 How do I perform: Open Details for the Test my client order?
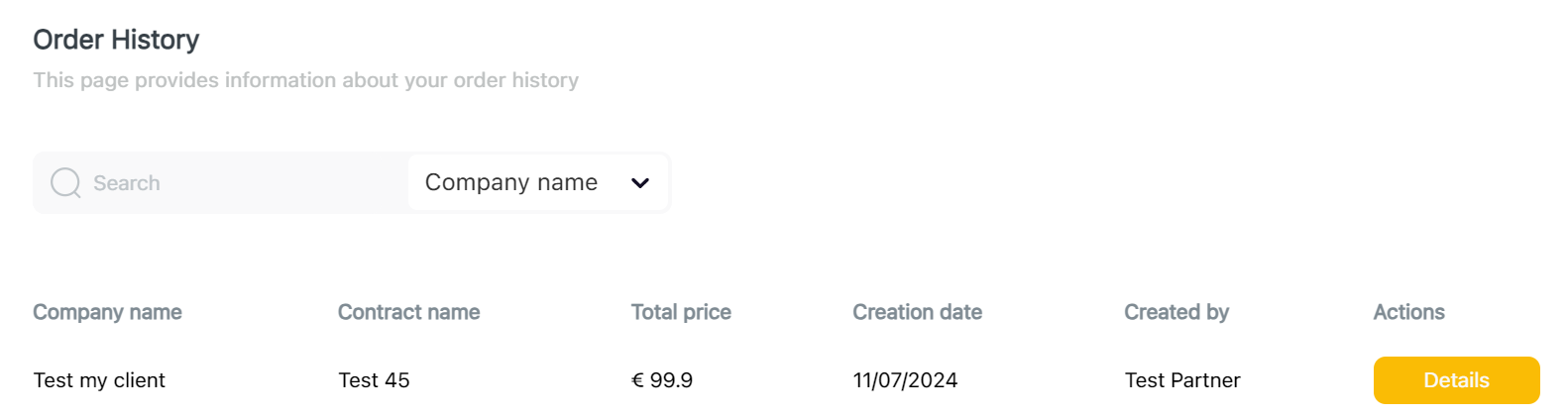[1455, 380]
